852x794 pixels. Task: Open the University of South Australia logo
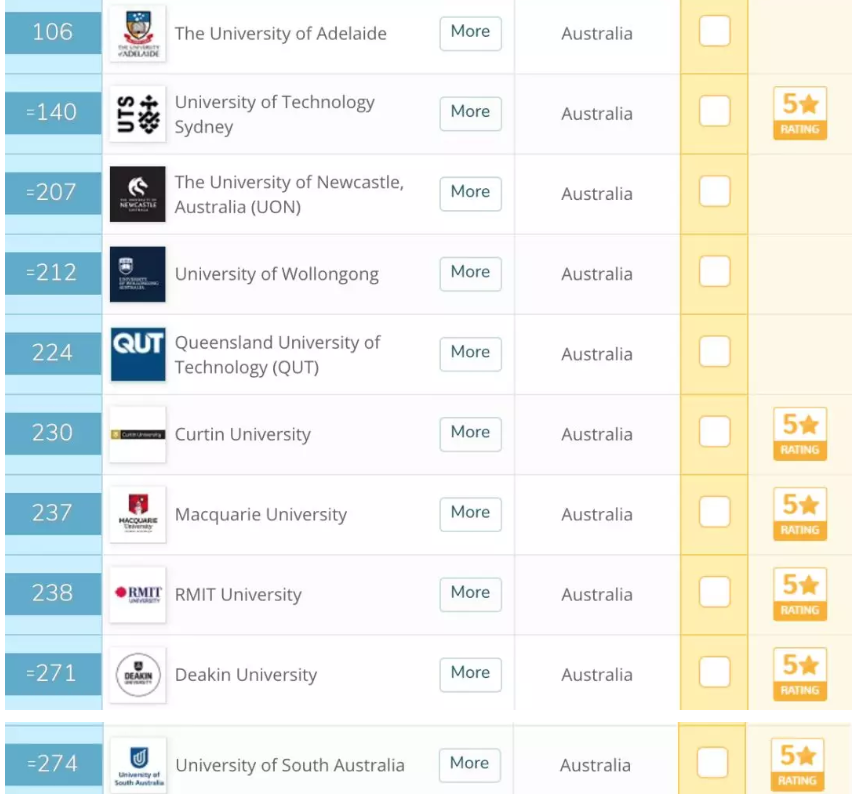coord(138,765)
